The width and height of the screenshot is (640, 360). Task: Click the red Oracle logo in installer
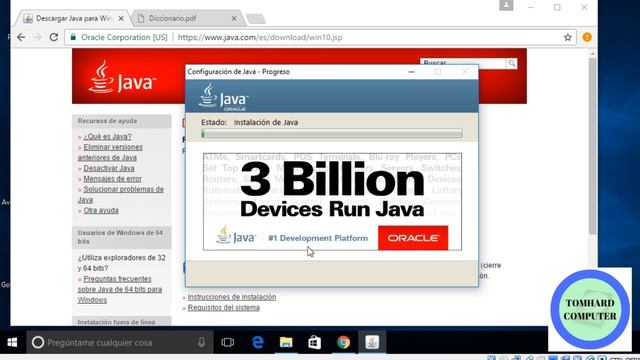(x=413, y=238)
